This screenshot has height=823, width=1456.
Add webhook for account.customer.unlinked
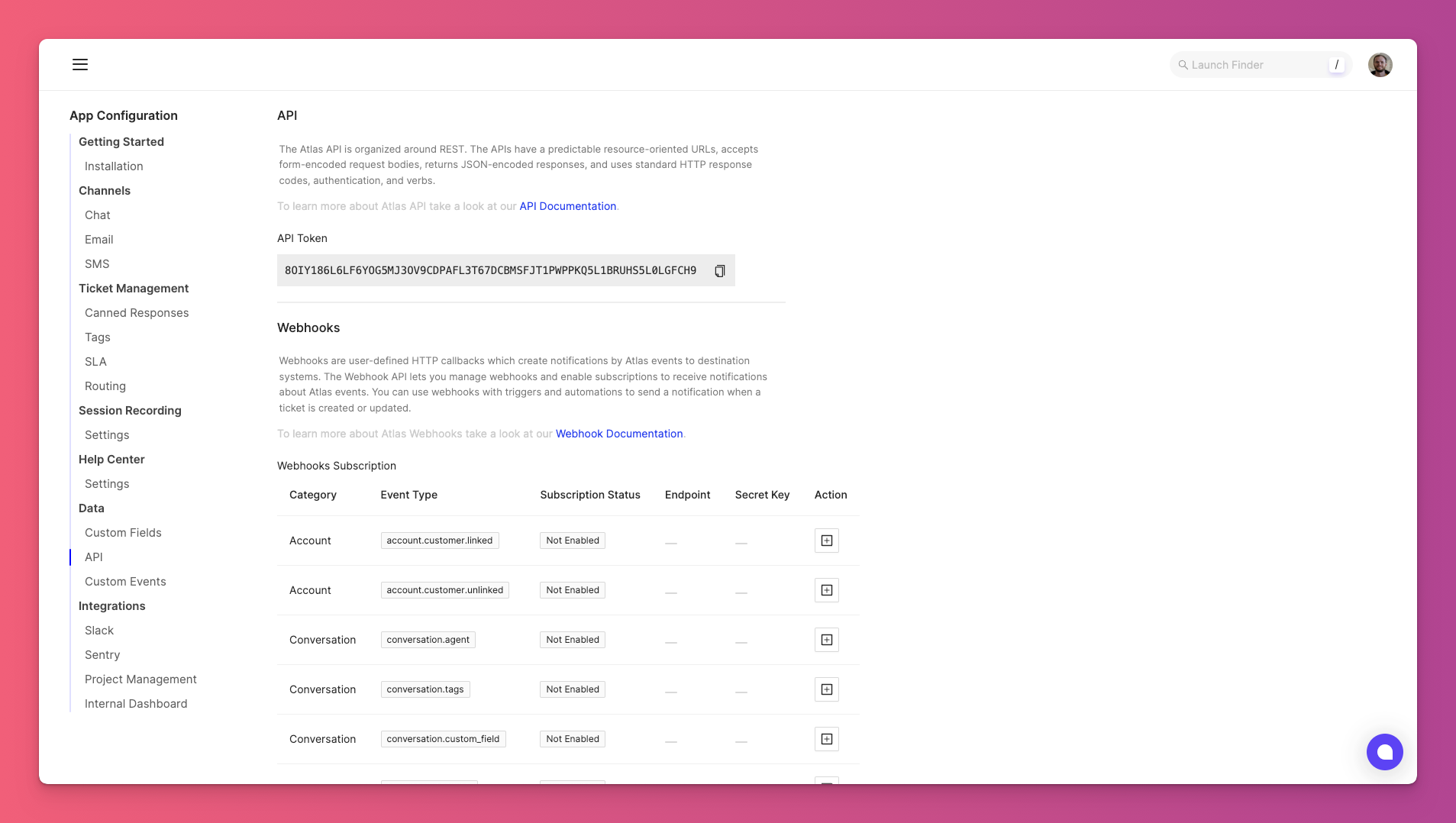[826, 590]
